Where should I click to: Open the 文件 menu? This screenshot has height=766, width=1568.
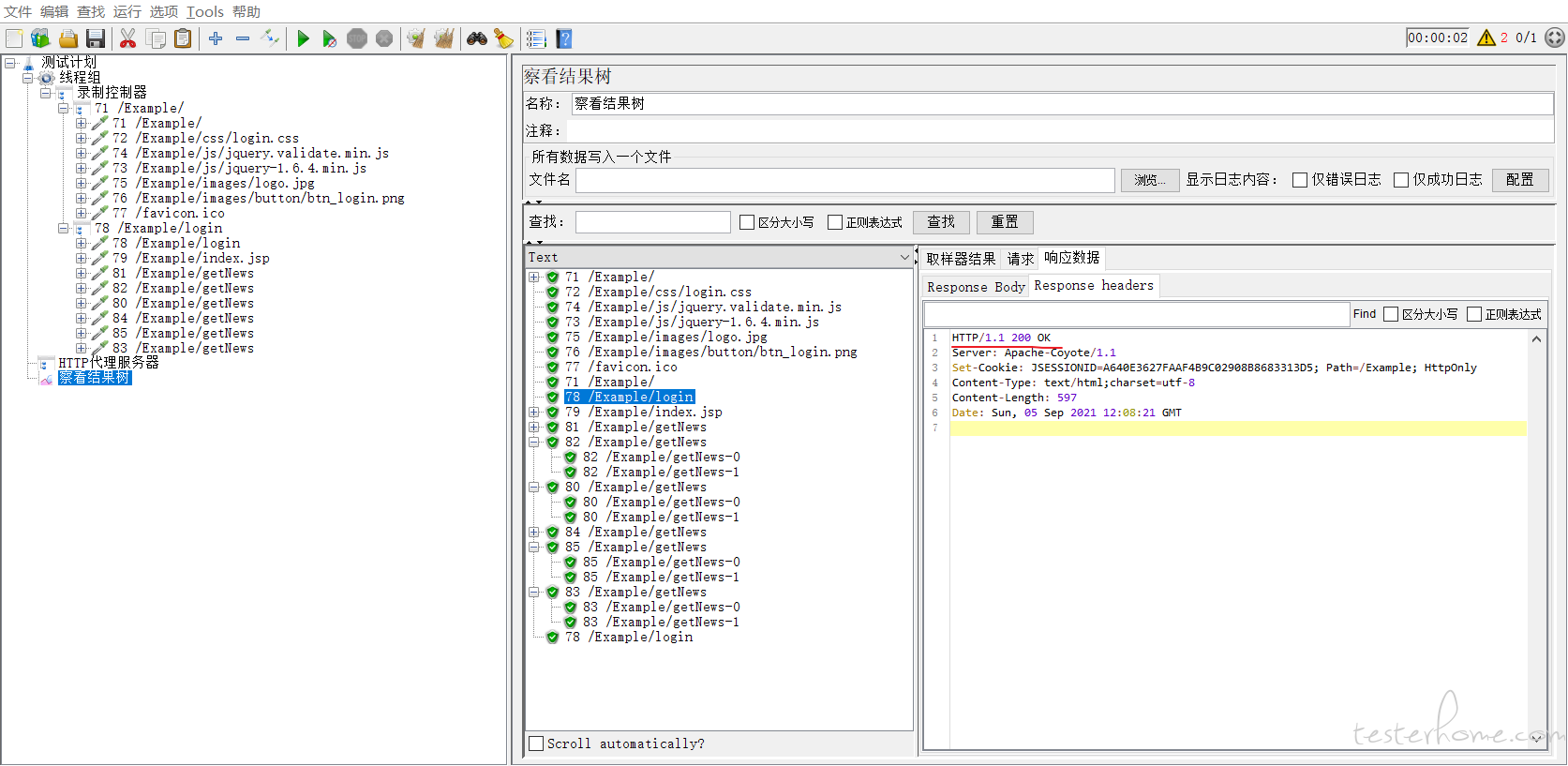pos(18,11)
